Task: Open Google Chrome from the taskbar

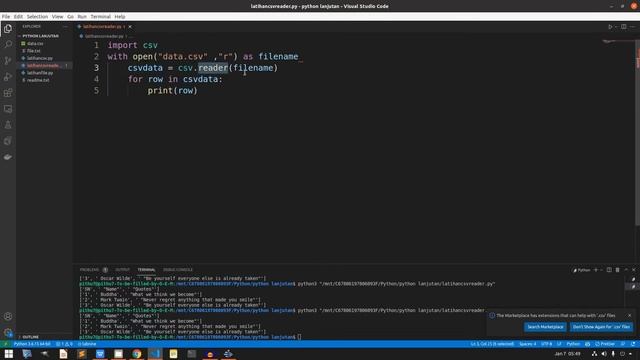Action: [x=137, y=354]
